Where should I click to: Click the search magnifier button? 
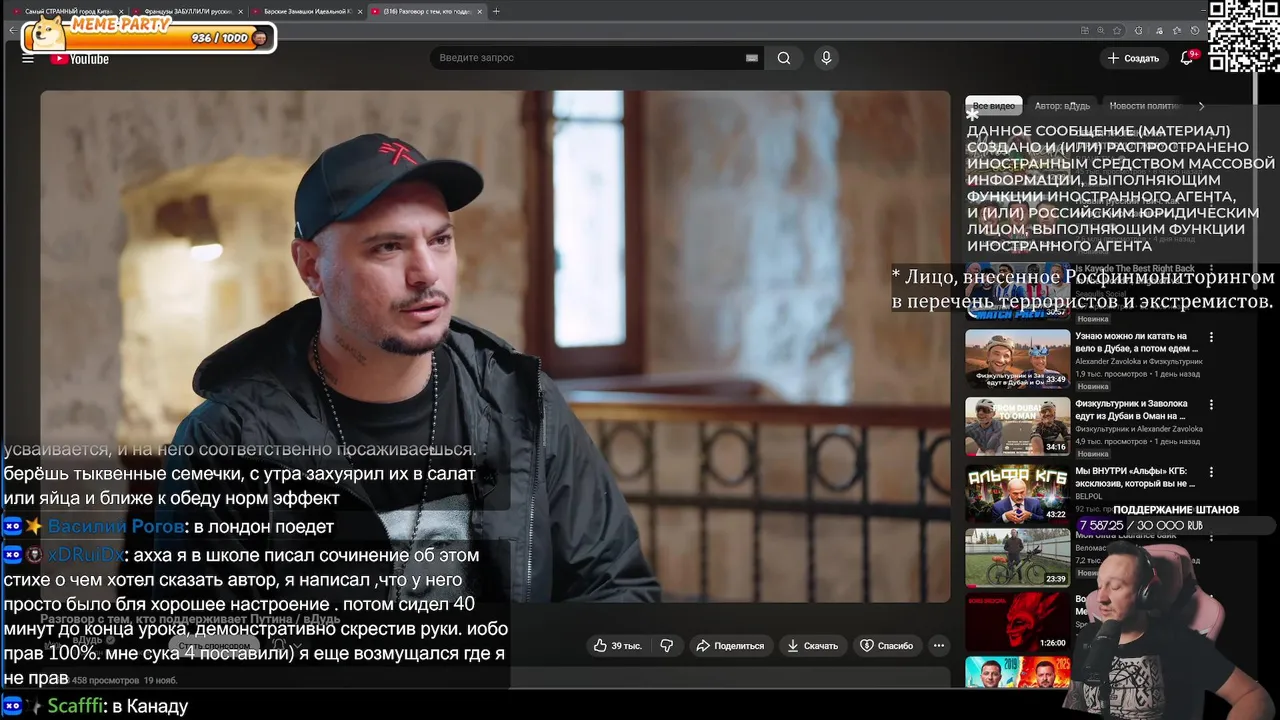point(784,58)
